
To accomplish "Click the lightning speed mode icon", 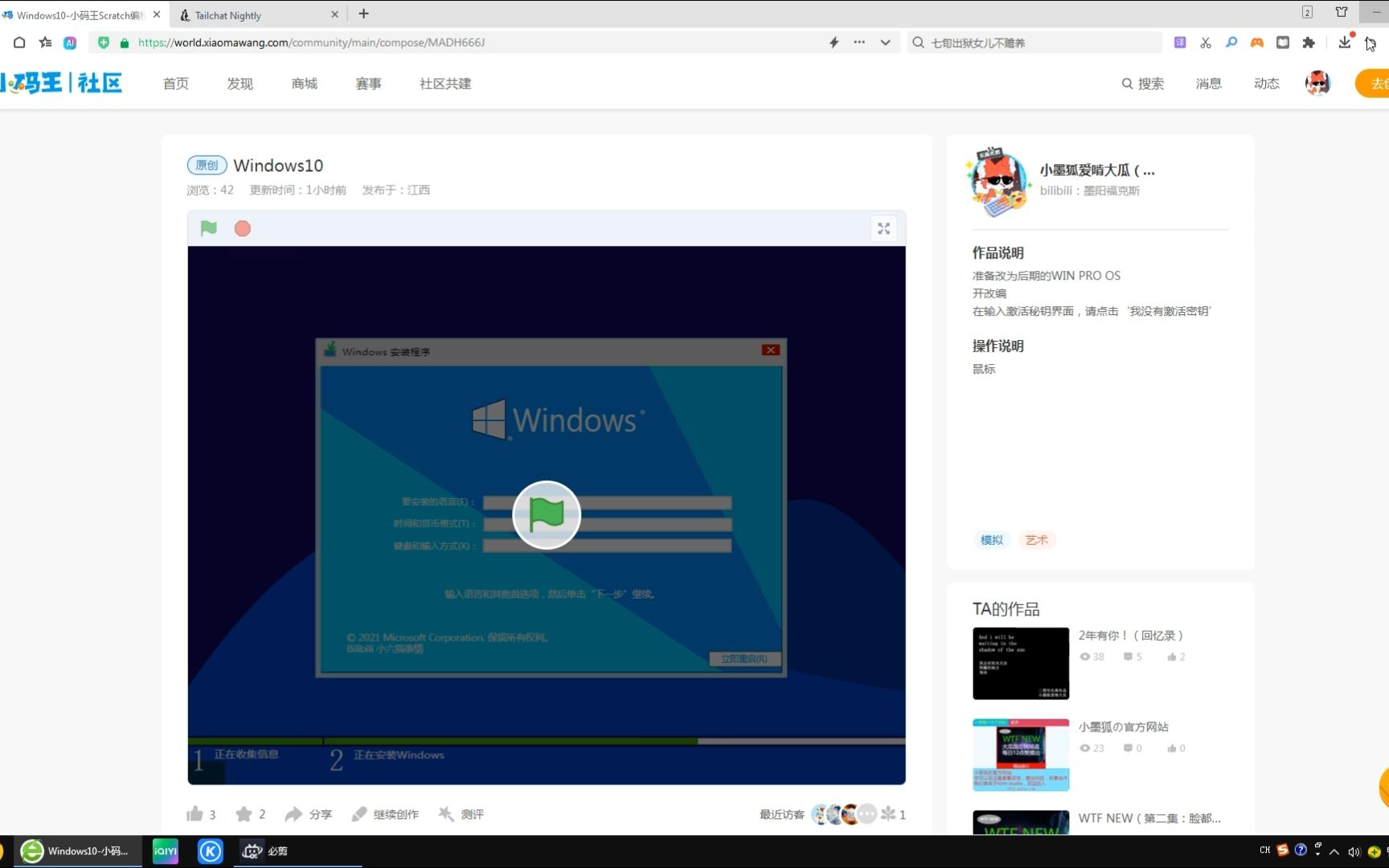I will (834, 43).
